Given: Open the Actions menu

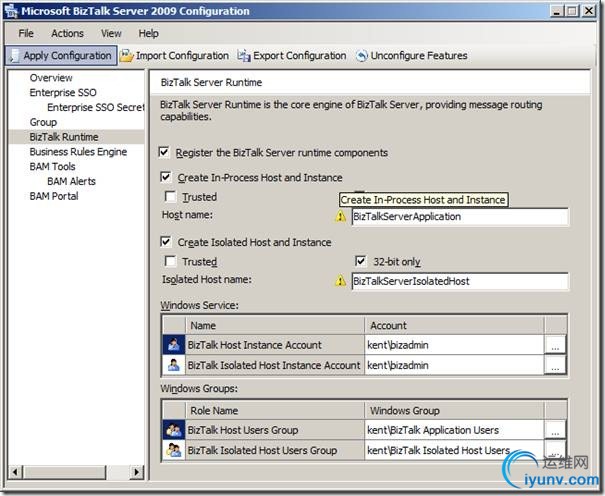Looking at the screenshot, I should coord(68,34).
